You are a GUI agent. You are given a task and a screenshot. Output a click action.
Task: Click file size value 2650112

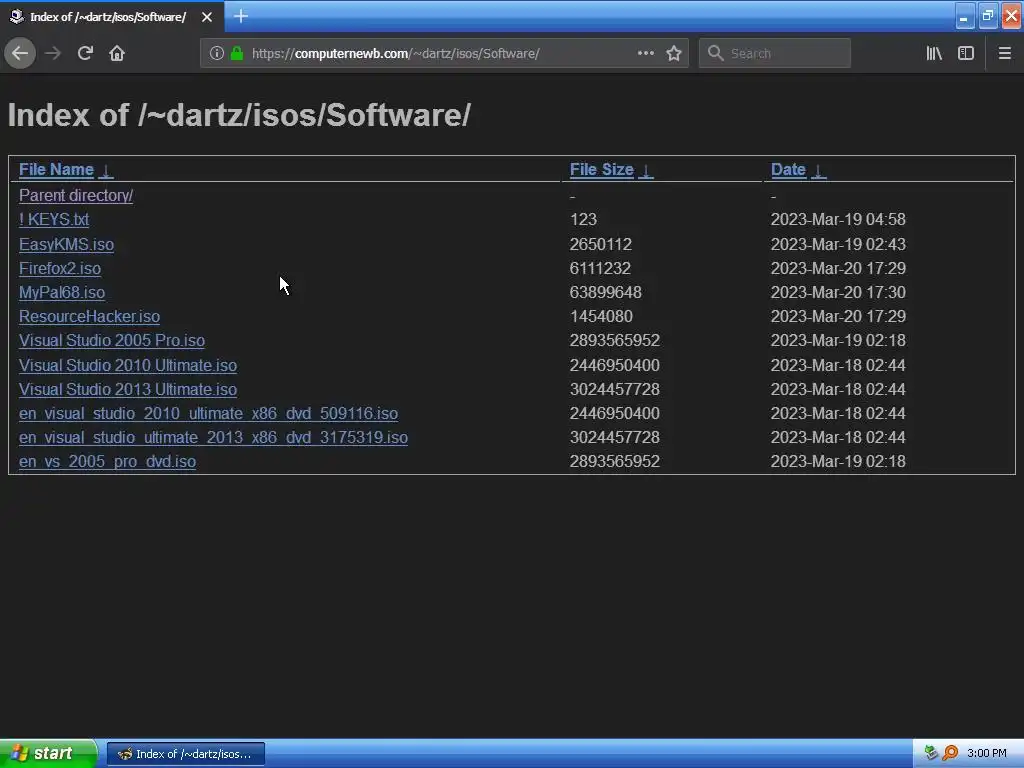pyautogui.click(x=601, y=244)
